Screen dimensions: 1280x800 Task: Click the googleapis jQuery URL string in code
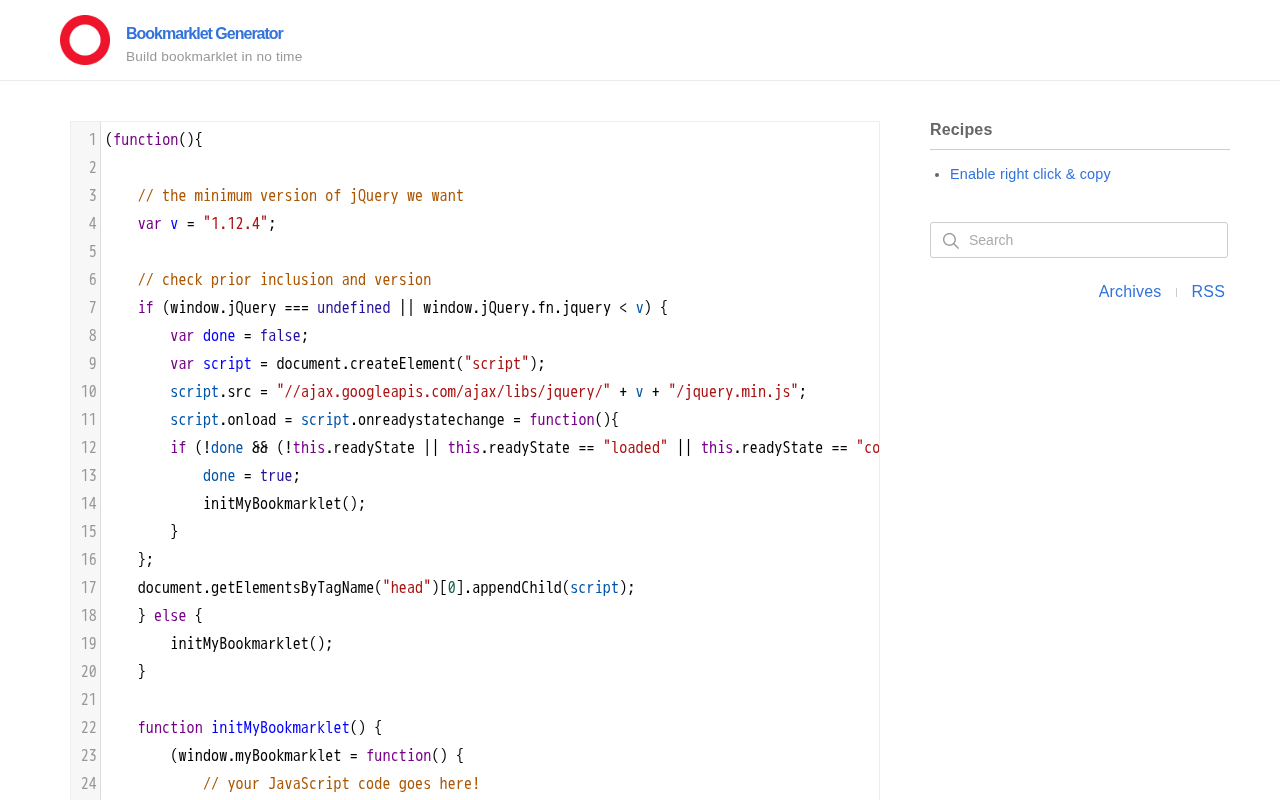click(444, 392)
